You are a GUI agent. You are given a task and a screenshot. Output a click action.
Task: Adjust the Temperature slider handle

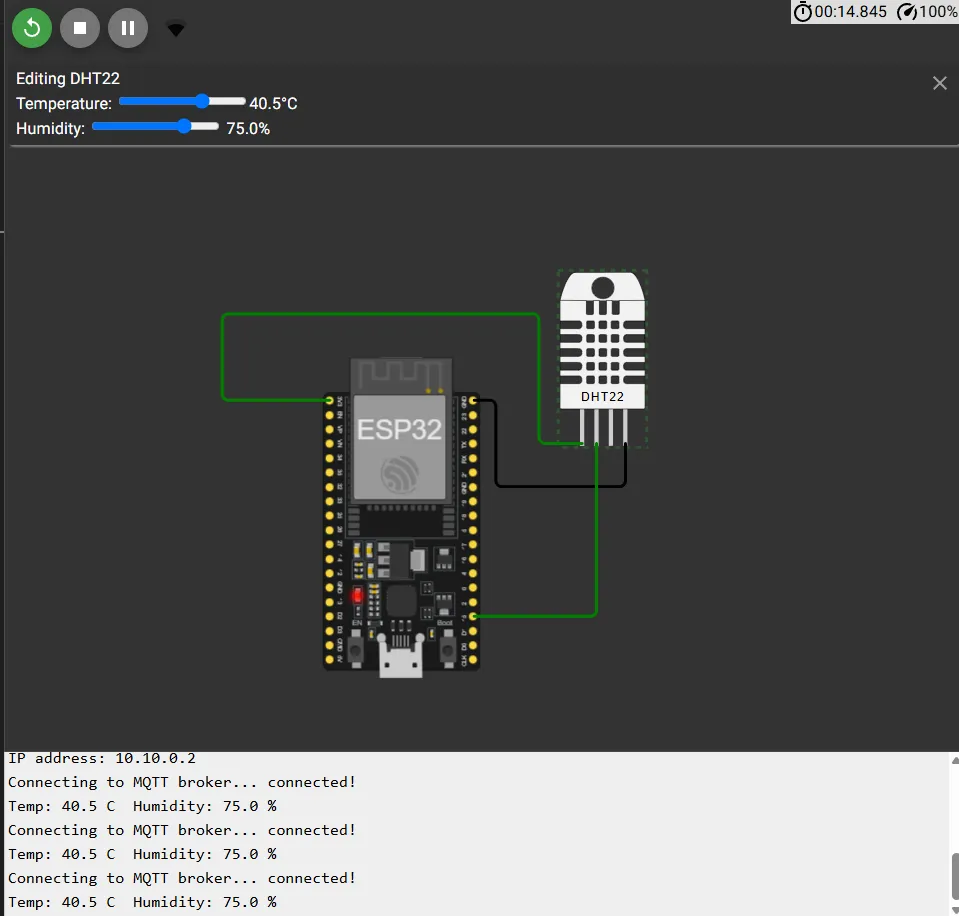tap(202, 102)
